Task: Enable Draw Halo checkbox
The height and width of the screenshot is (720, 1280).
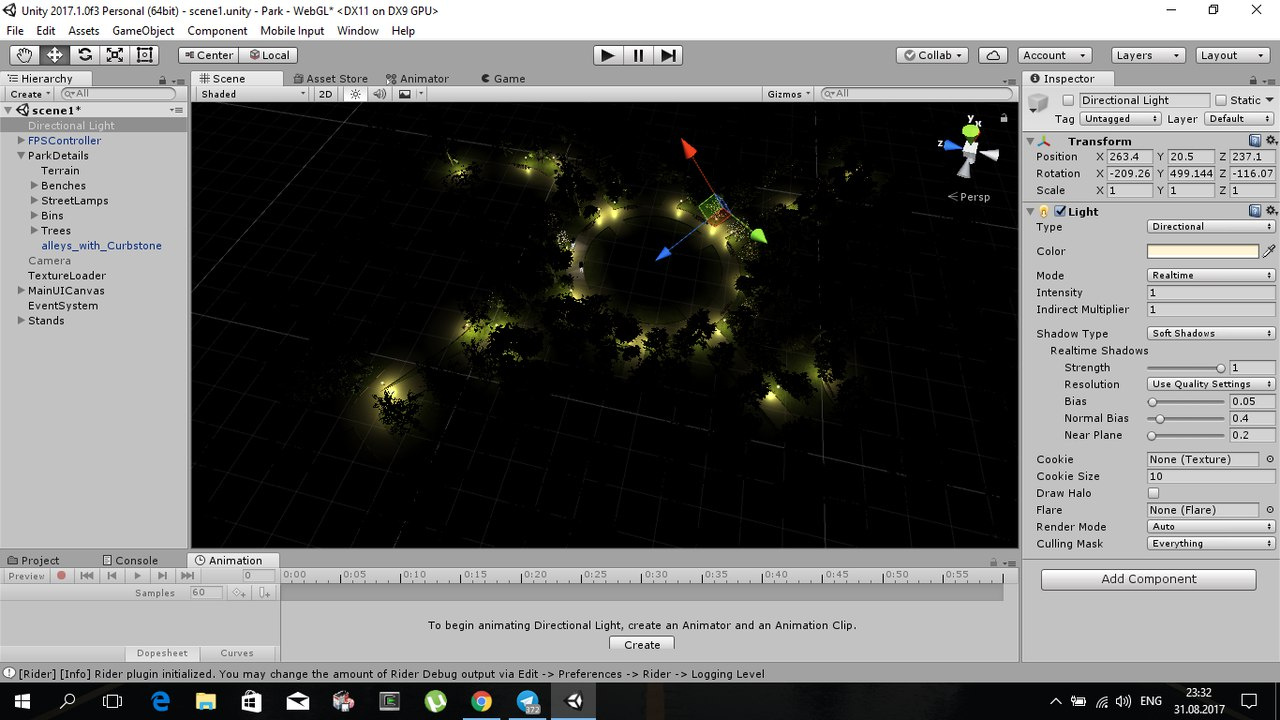Action: pyautogui.click(x=1153, y=493)
